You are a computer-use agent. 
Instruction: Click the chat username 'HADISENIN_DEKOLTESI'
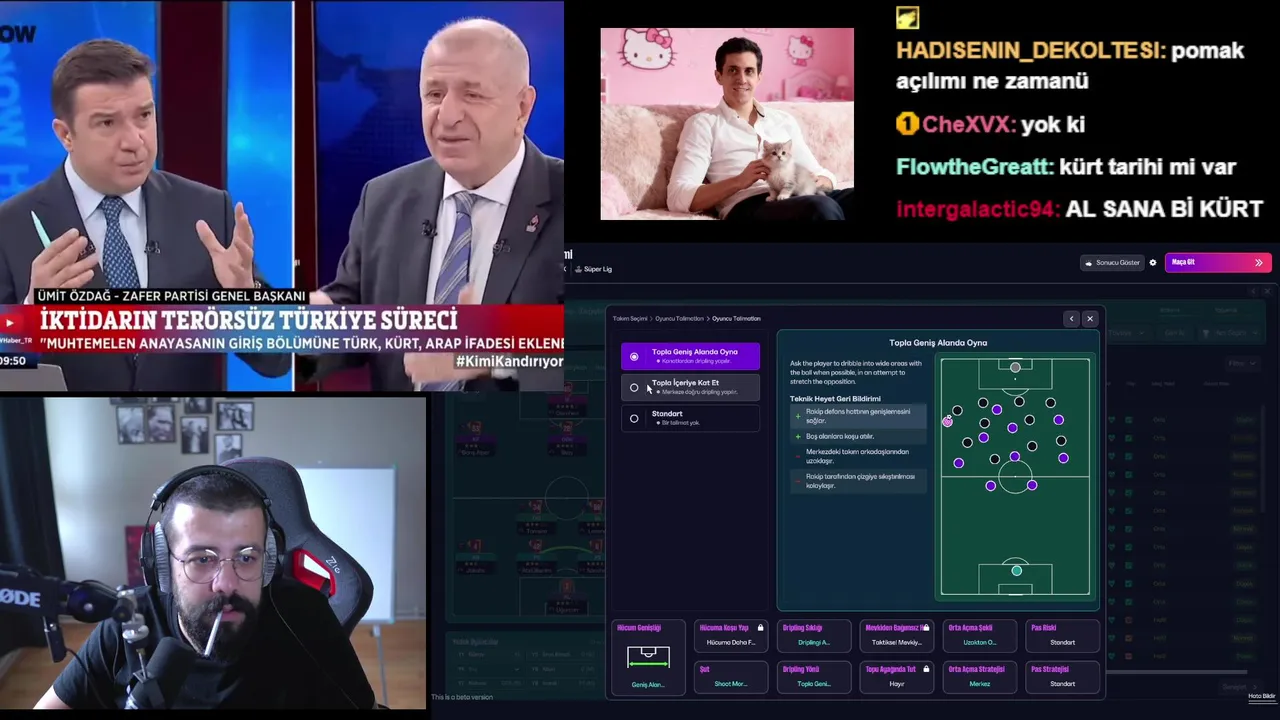pyautogui.click(x=1031, y=50)
